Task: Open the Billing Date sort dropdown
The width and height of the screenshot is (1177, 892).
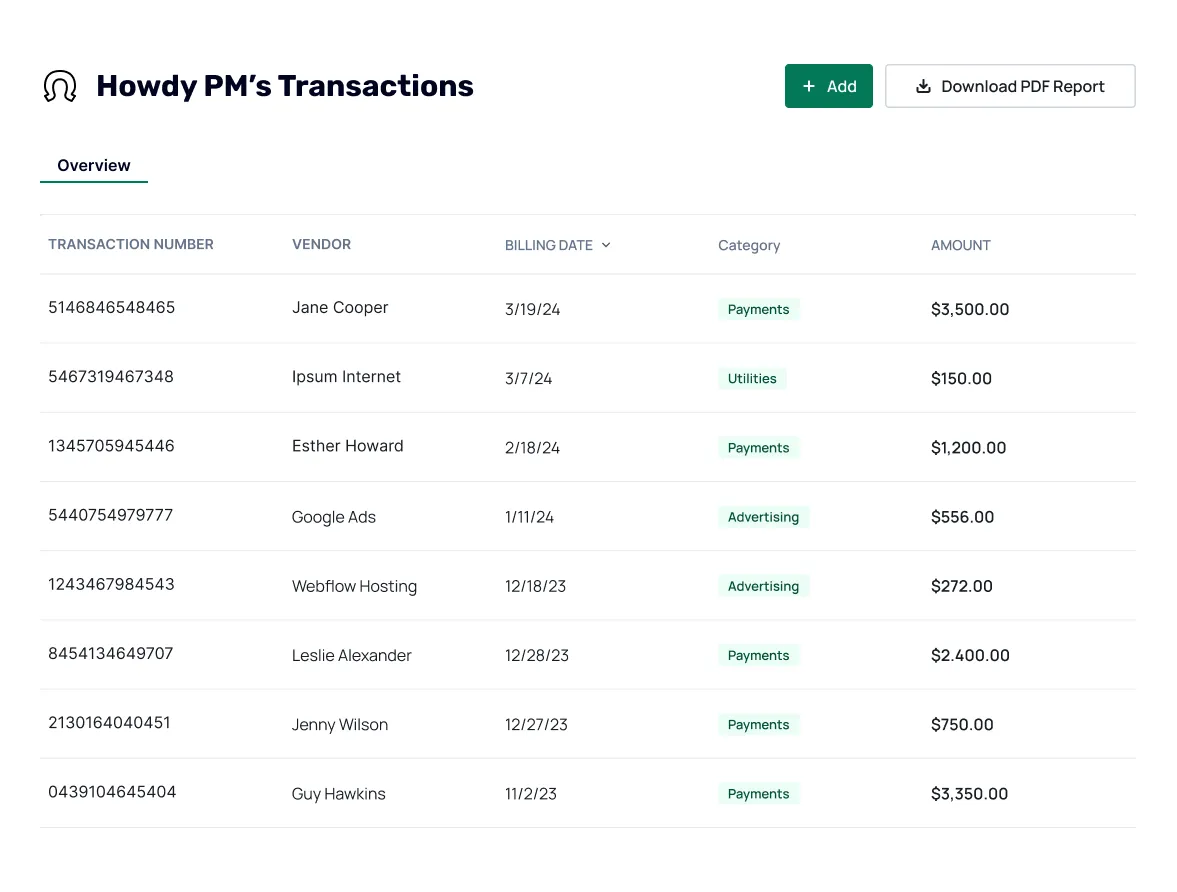Action: pyautogui.click(x=608, y=244)
